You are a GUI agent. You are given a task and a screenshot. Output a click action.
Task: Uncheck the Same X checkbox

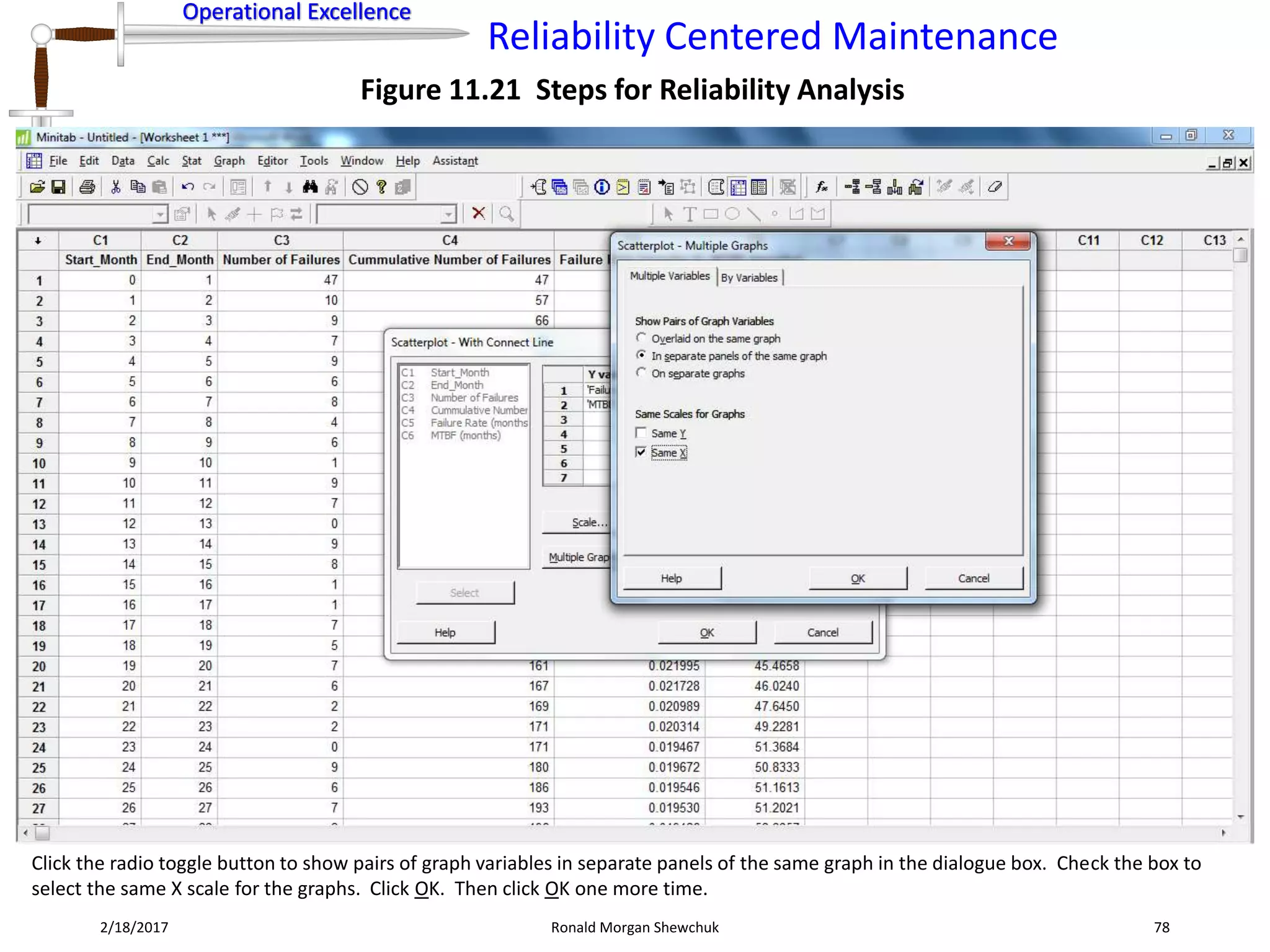(641, 452)
